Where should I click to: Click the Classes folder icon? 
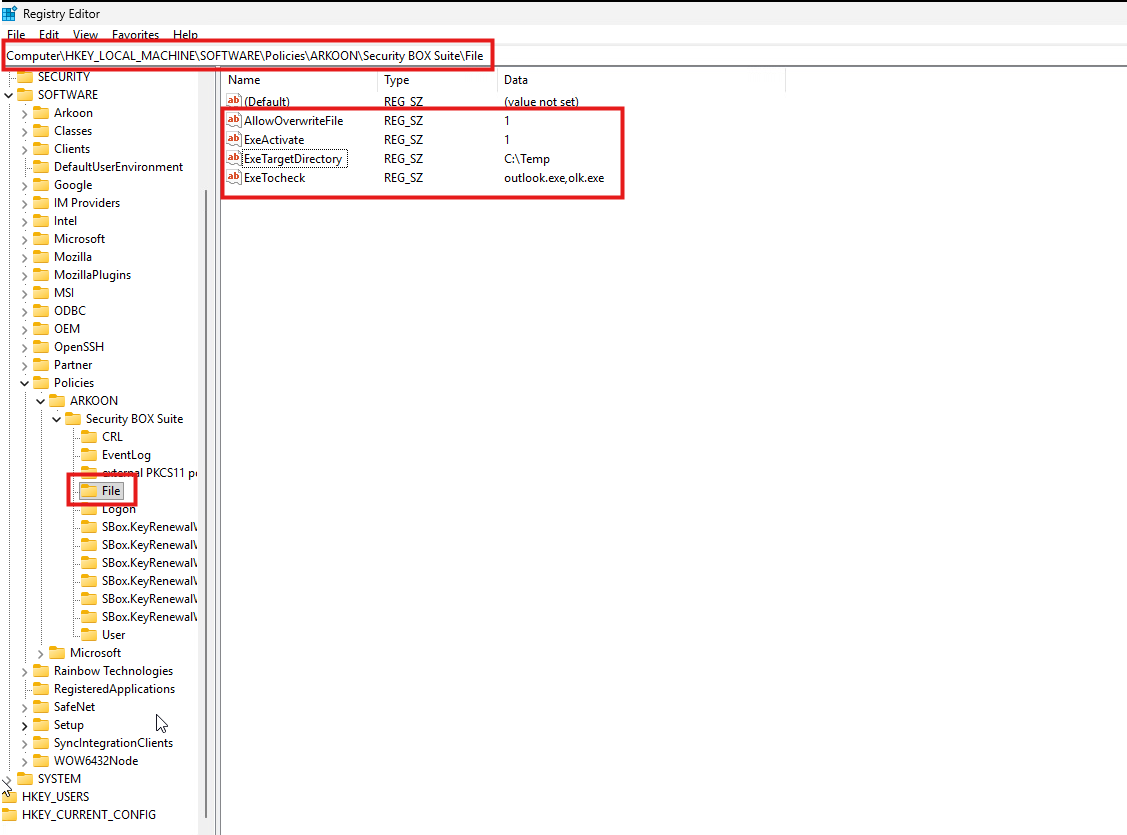(x=42, y=131)
